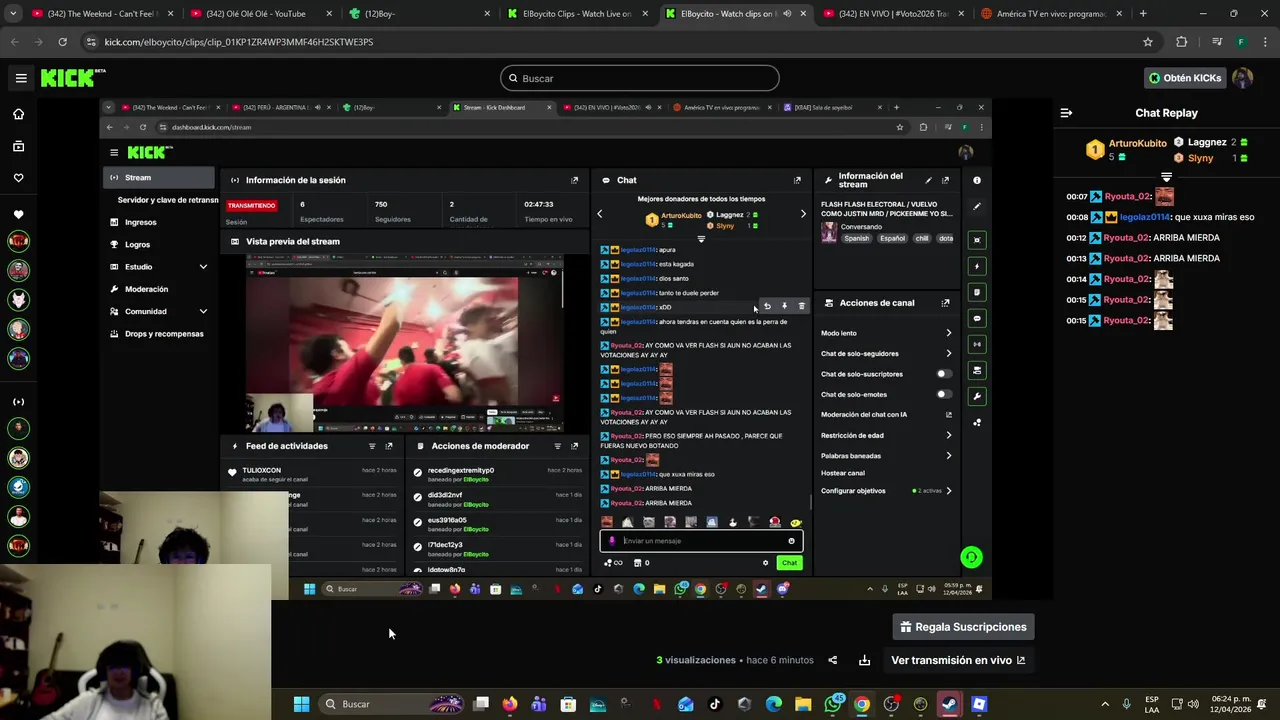
Task: Click the 3 visualizaciones view count text
Action: click(x=696, y=660)
